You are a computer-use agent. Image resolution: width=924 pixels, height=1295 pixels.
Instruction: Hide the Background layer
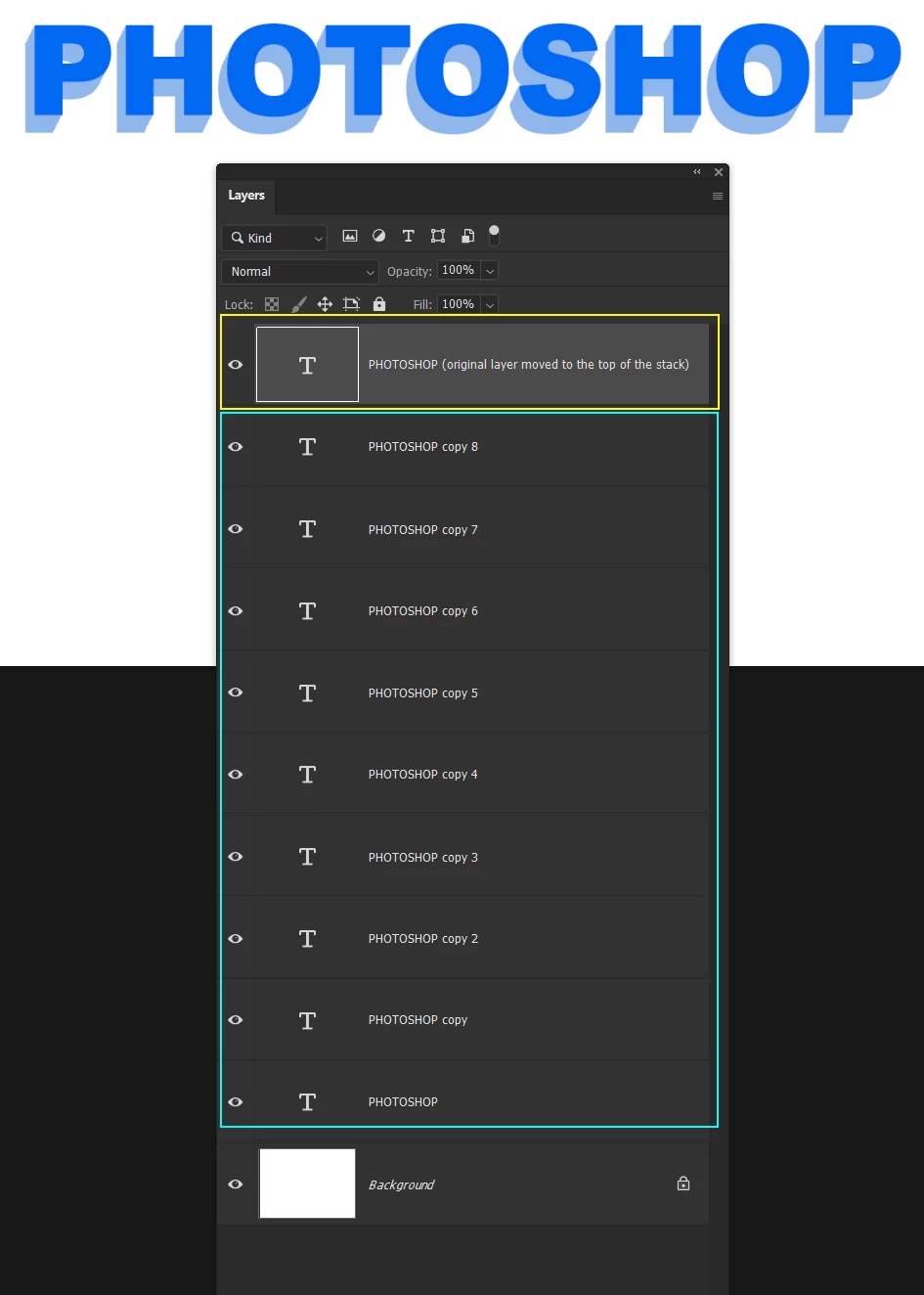coord(236,1184)
